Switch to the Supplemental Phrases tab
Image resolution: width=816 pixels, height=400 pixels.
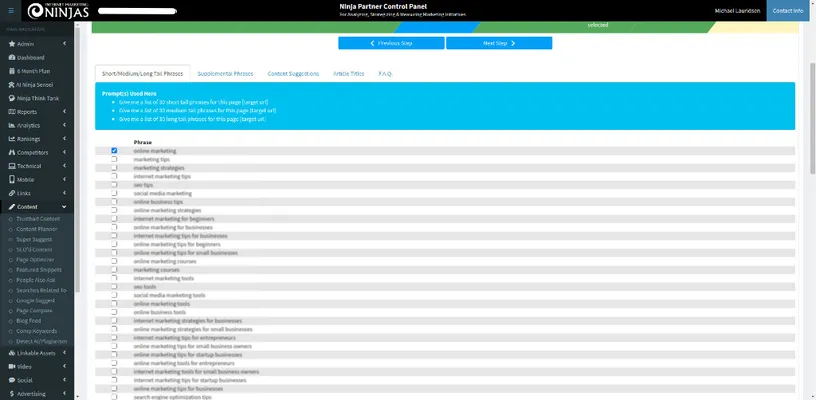(x=226, y=74)
